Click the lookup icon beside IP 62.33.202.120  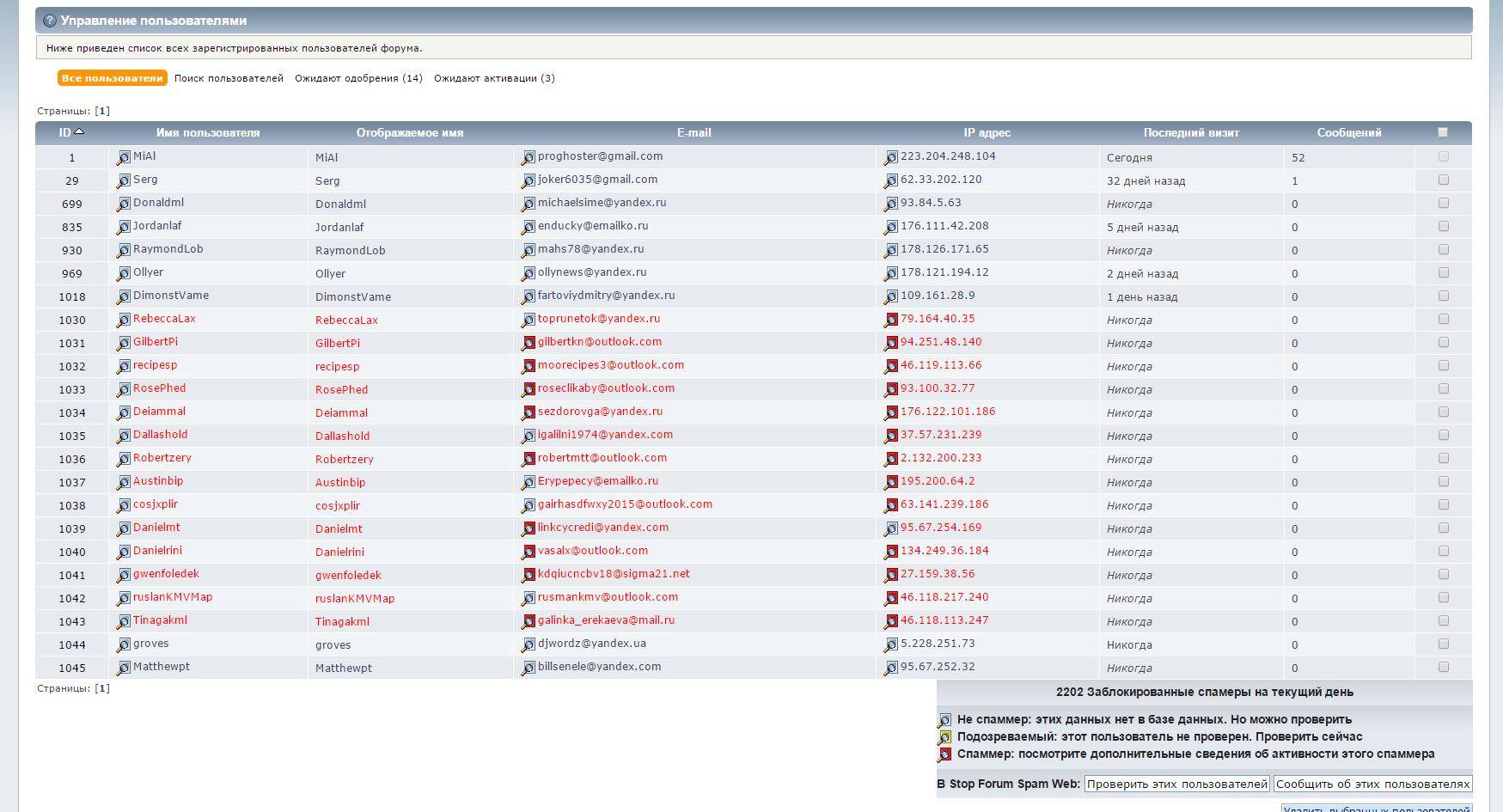coord(891,180)
